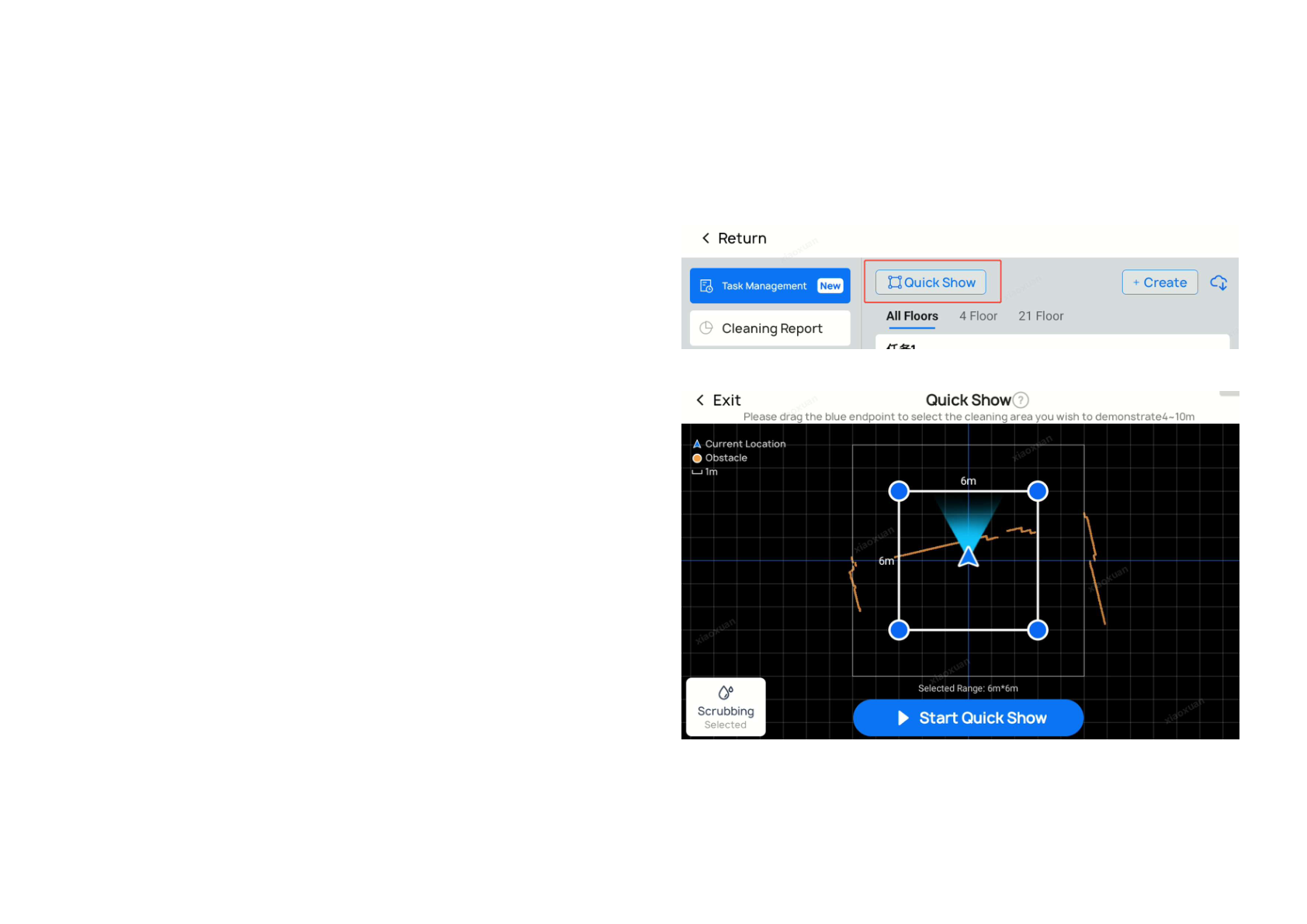Screen dimensions: 1307x924
Task: Click the + Create button
Action: click(1160, 282)
